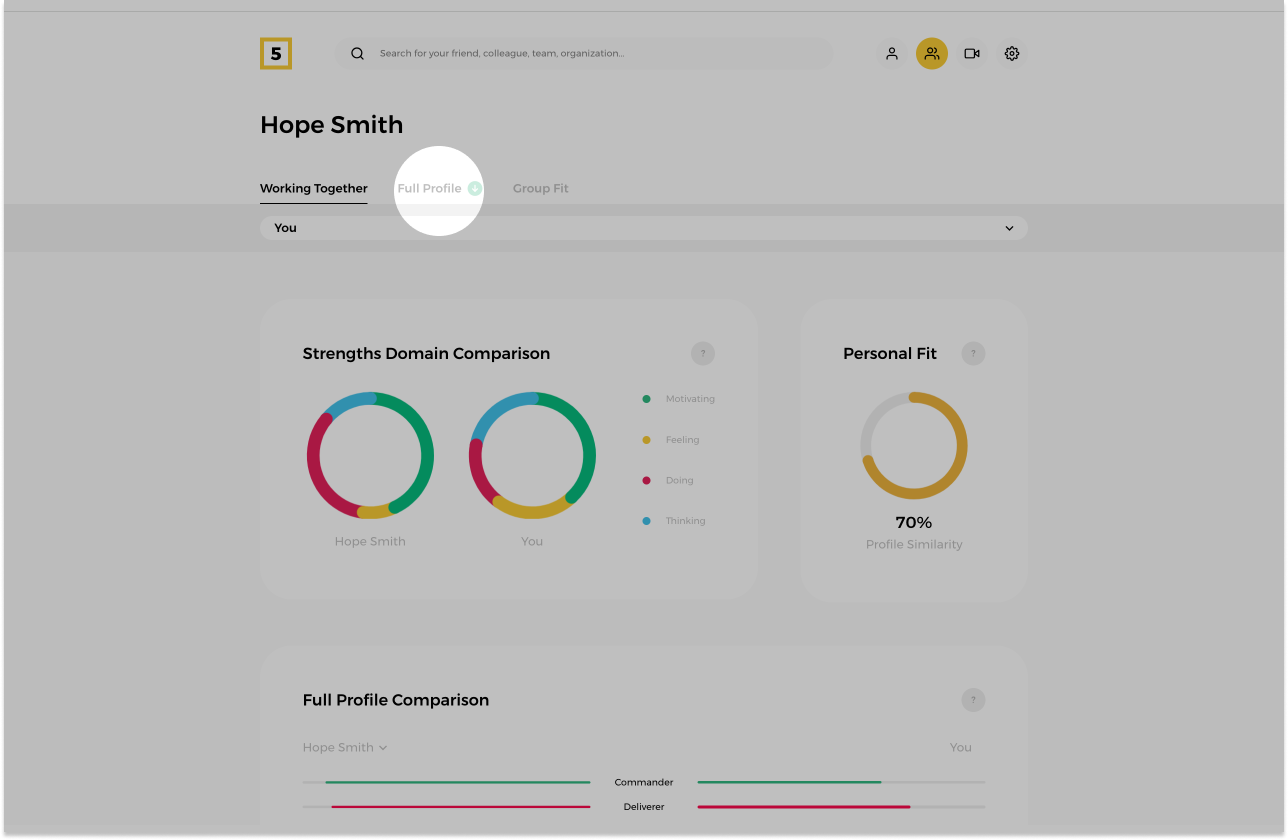
Task: Click the search magnifier icon
Action: 357,54
